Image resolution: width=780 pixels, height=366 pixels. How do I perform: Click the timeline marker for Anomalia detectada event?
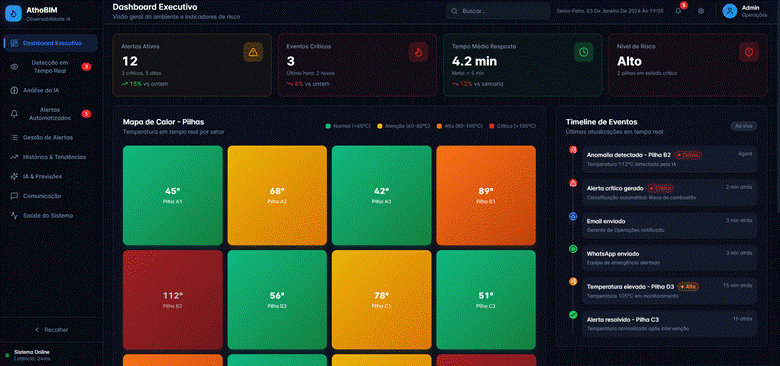(573, 150)
